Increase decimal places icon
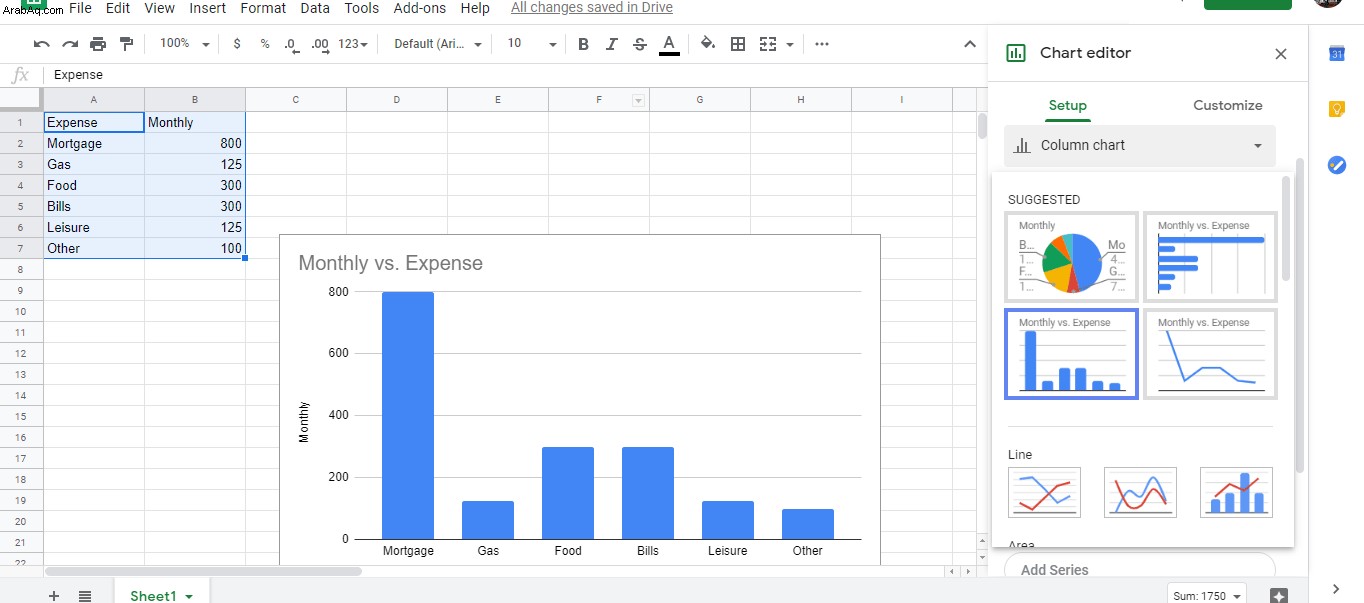The width and height of the screenshot is (1364, 603). pos(320,44)
